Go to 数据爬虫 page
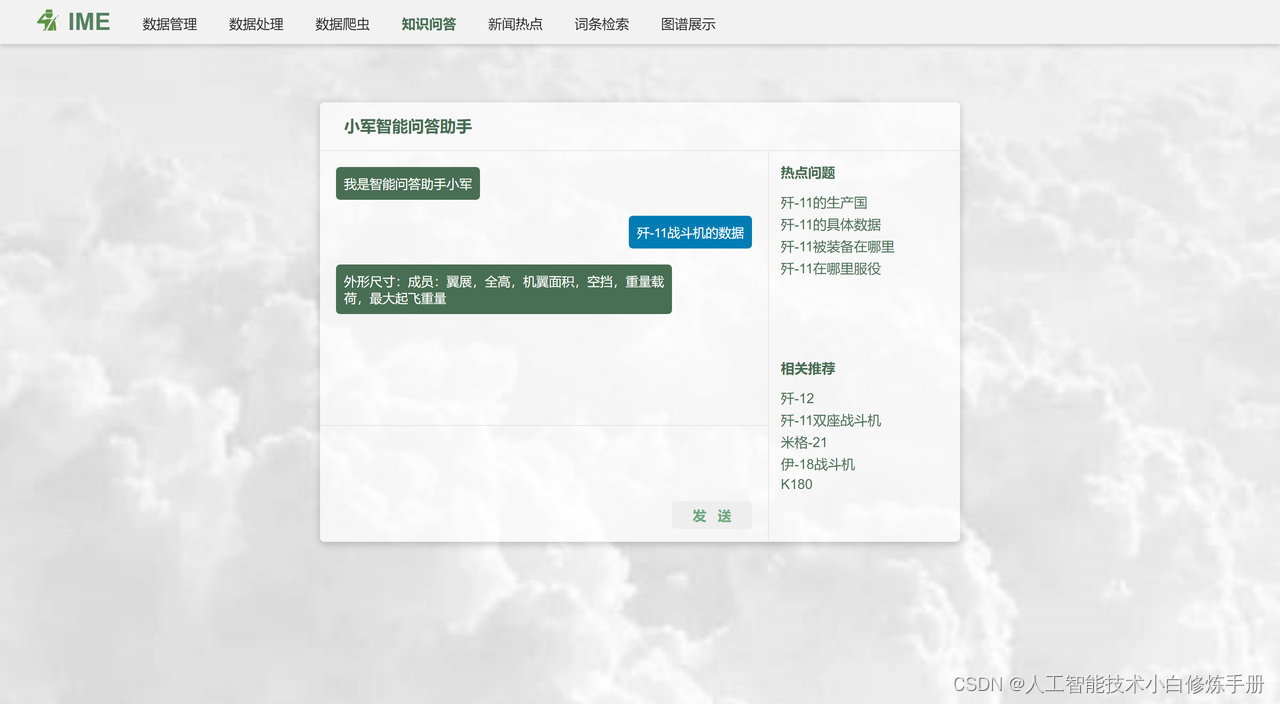 click(x=342, y=24)
